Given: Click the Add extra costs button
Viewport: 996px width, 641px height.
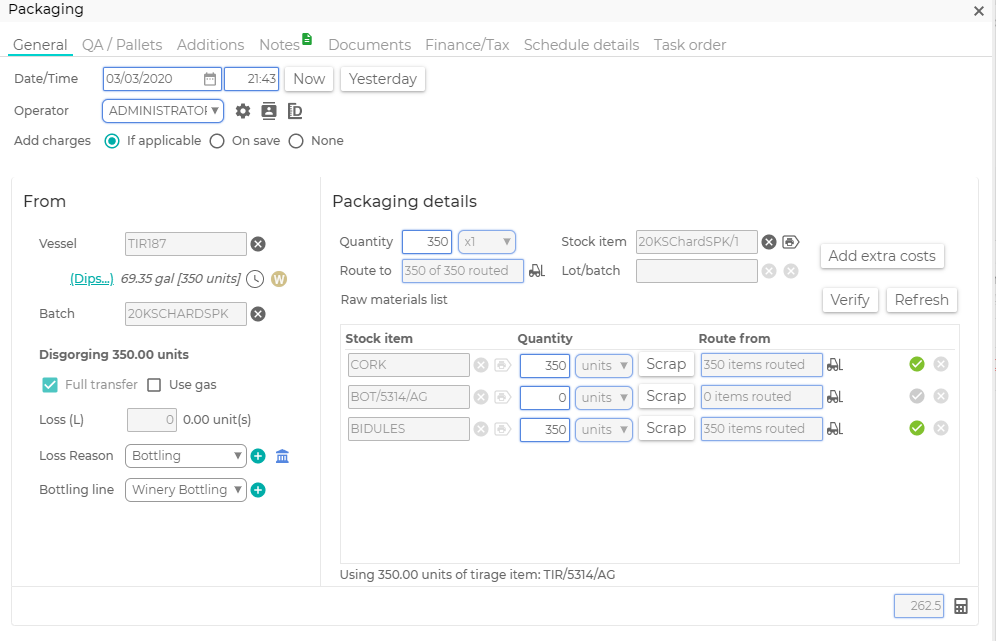Looking at the screenshot, I should (882, 256).
